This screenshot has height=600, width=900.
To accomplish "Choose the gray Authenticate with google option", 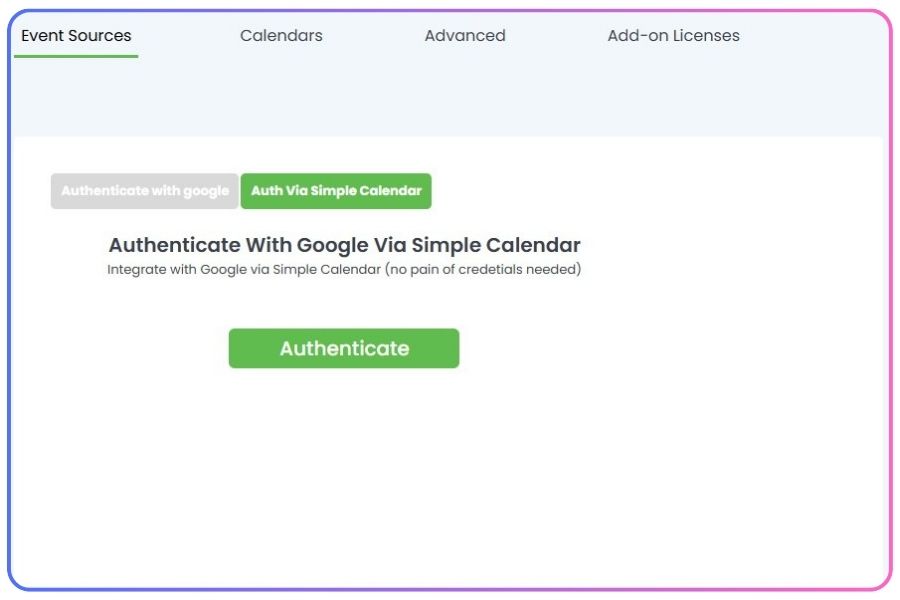I will click(x=145, y=191).
